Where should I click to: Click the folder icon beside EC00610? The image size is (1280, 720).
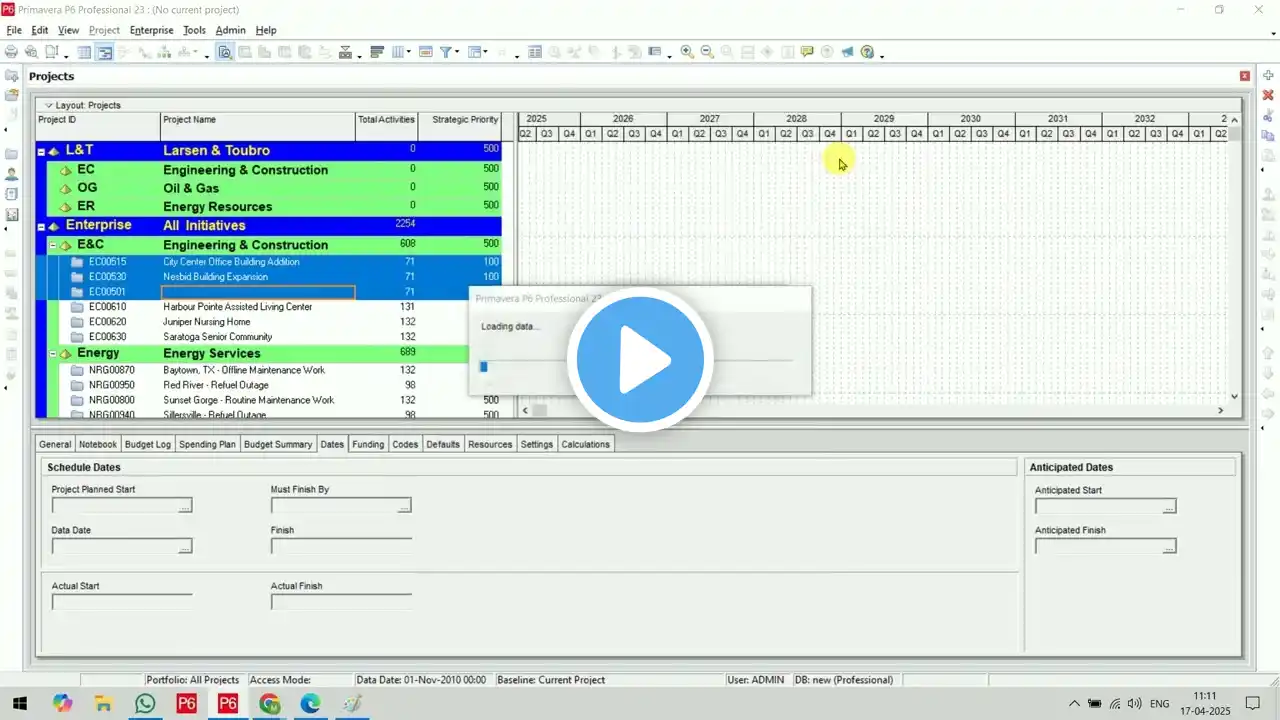coord(77,307)
